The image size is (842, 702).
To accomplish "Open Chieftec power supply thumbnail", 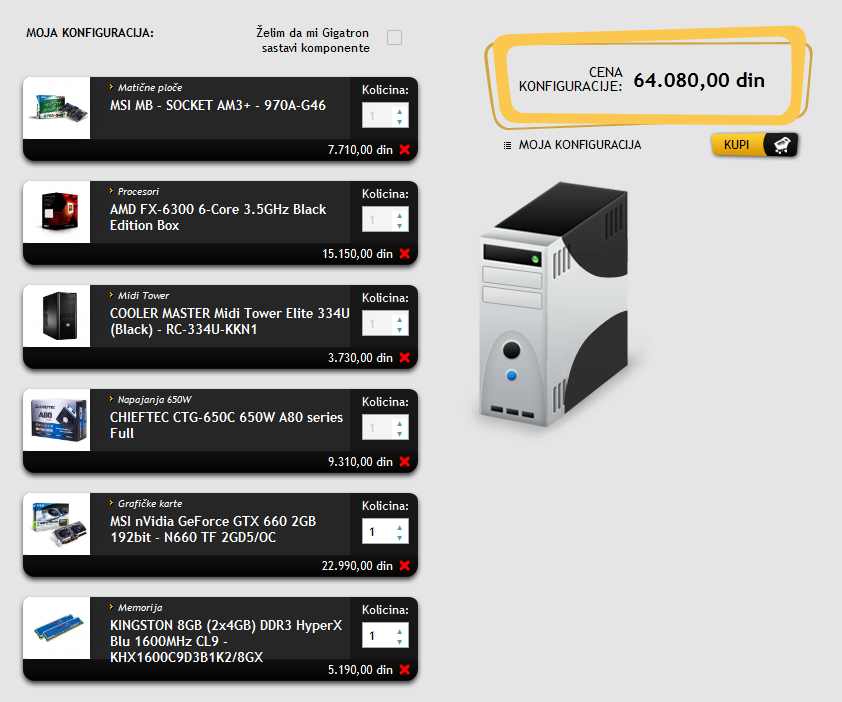I will pyautogui.click(x=56, y=420).
